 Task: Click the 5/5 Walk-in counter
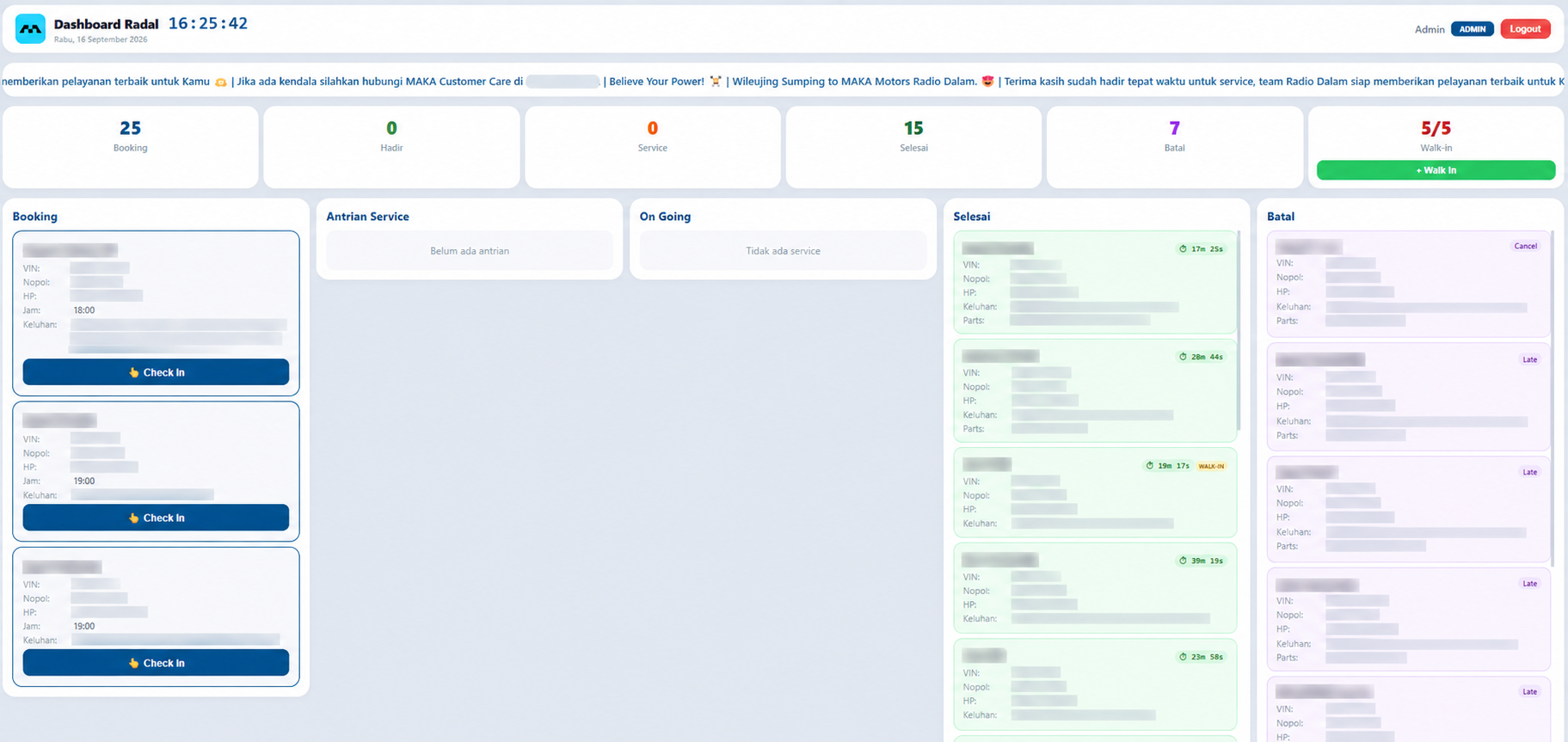pos(1436,128)
